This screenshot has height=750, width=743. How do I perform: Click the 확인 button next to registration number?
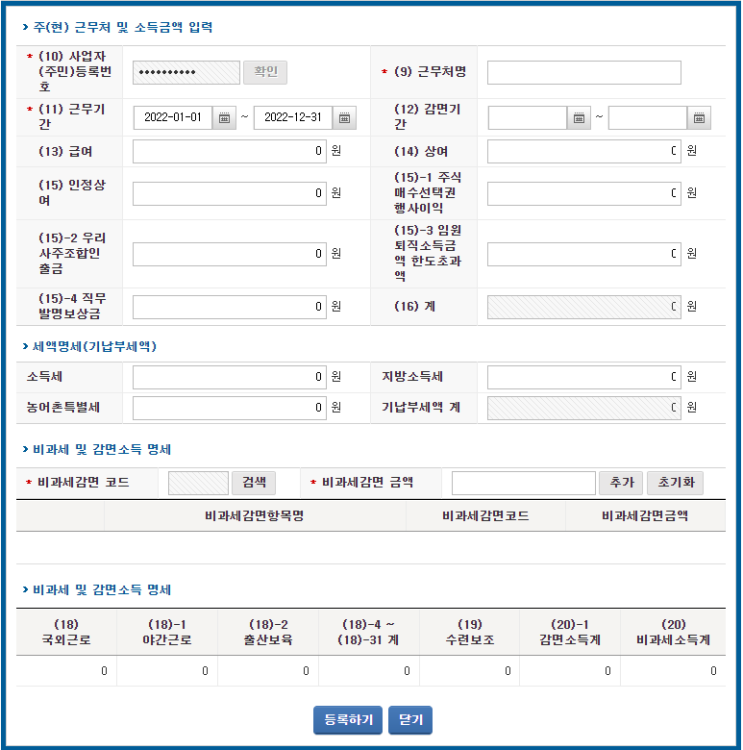coord(265,72)
